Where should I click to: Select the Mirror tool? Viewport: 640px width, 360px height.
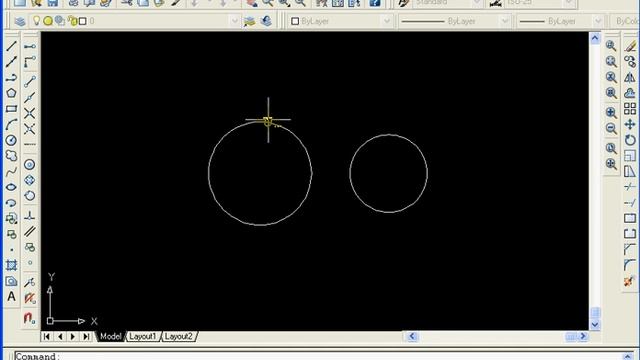(630, 77)
